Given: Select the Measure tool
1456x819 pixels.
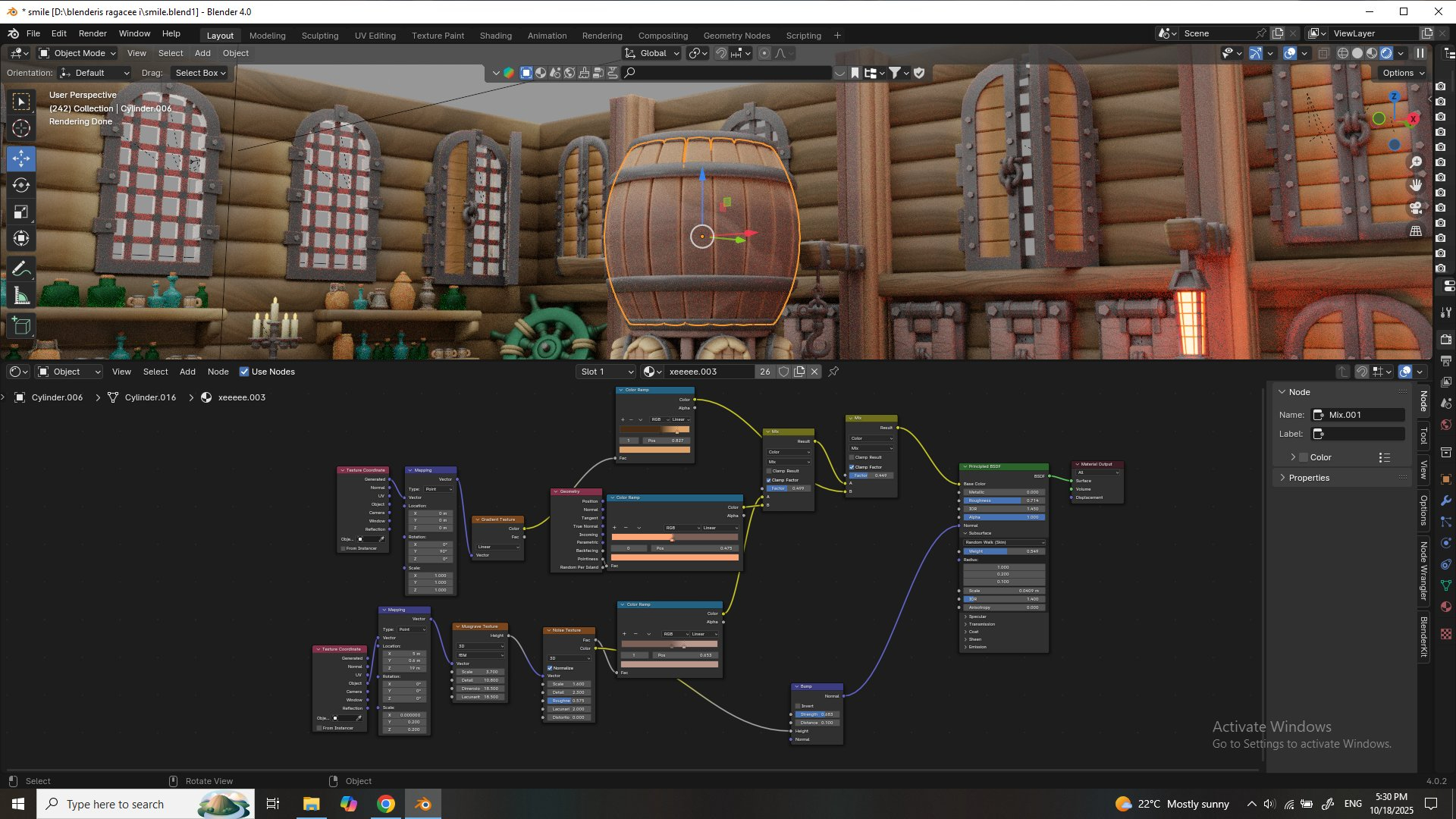Looking at the screenshot, I should (x=21, y=296).
